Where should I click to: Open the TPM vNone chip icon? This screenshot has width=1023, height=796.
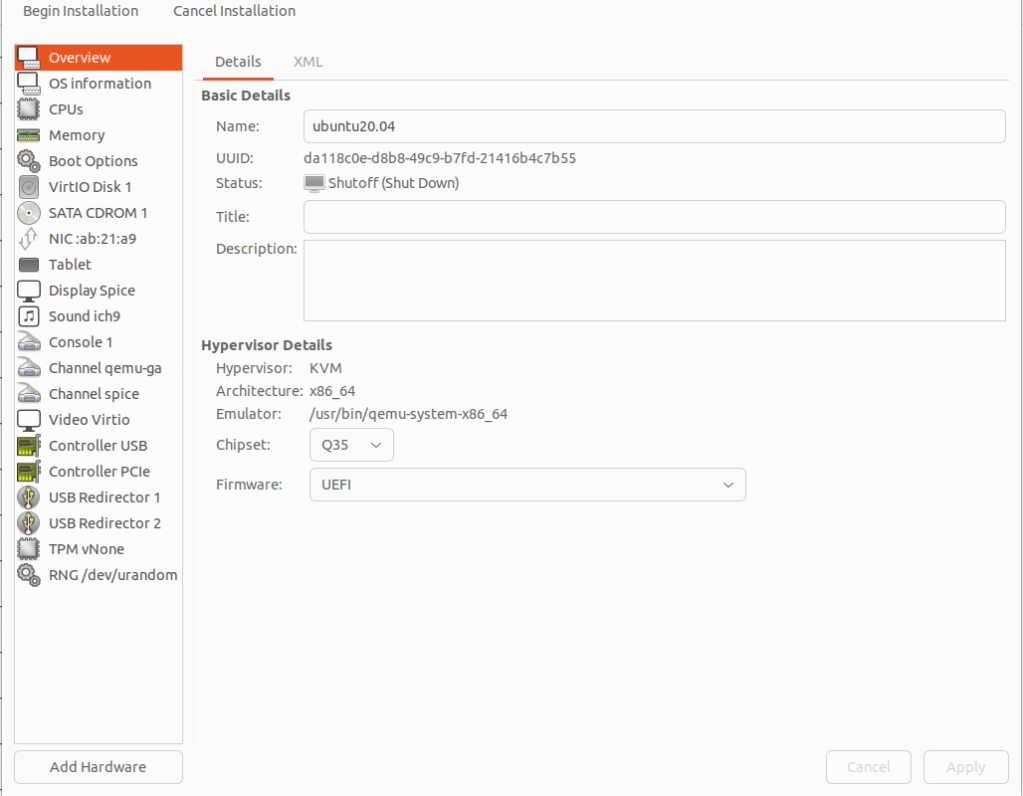tap(29, 549)
